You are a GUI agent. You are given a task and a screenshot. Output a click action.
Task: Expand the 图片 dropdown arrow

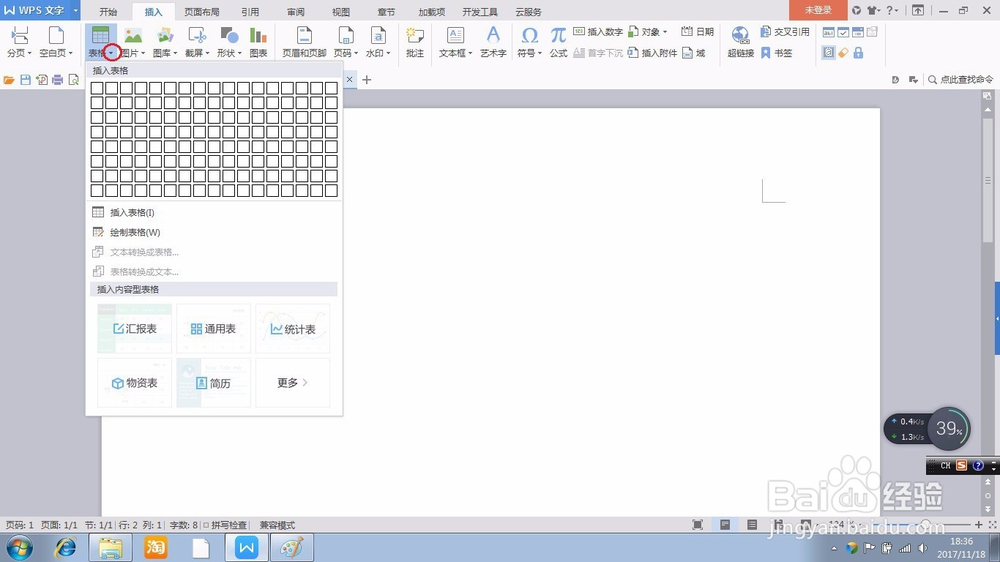[x=143, y=54]
